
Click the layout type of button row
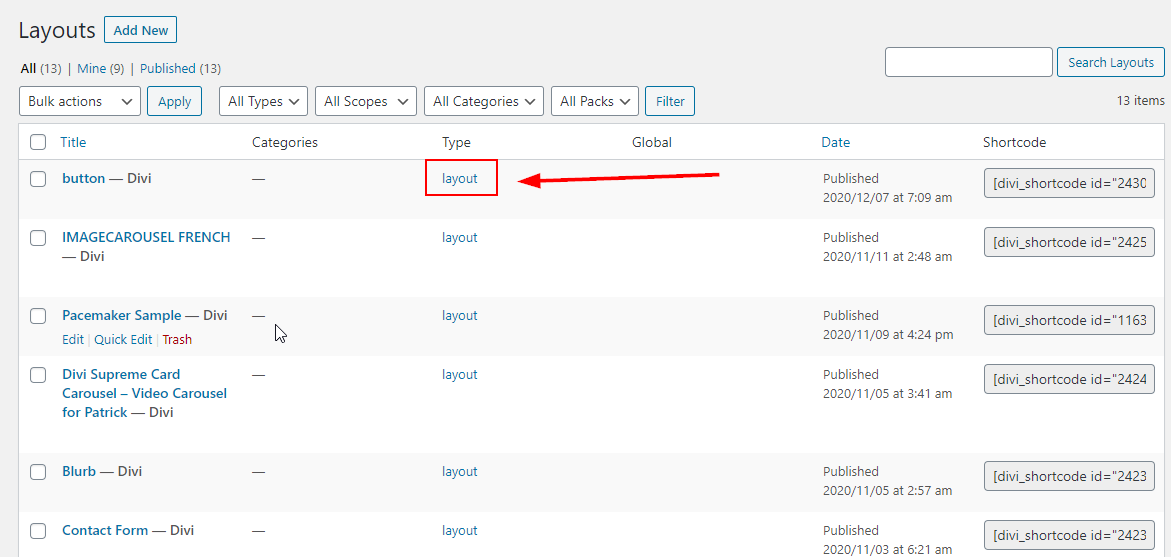click(x=459, y=178)
